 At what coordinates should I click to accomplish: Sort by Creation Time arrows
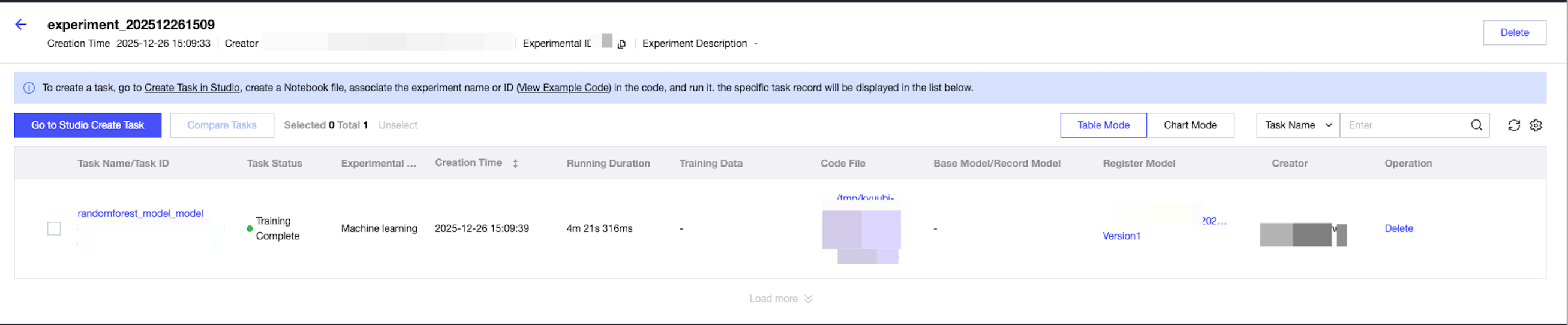pos(515,163)
